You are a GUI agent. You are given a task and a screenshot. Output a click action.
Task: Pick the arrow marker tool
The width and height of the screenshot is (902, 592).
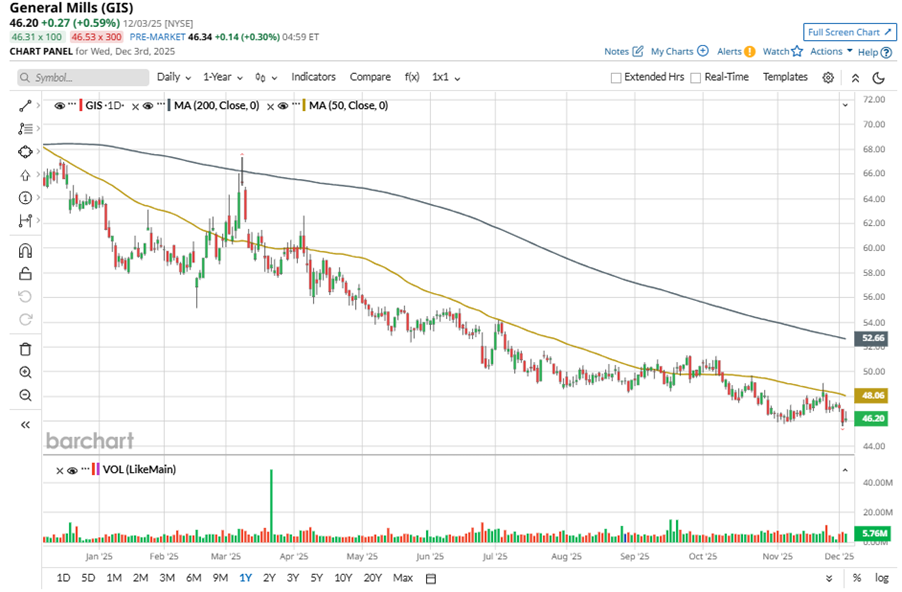pos(25,175)
